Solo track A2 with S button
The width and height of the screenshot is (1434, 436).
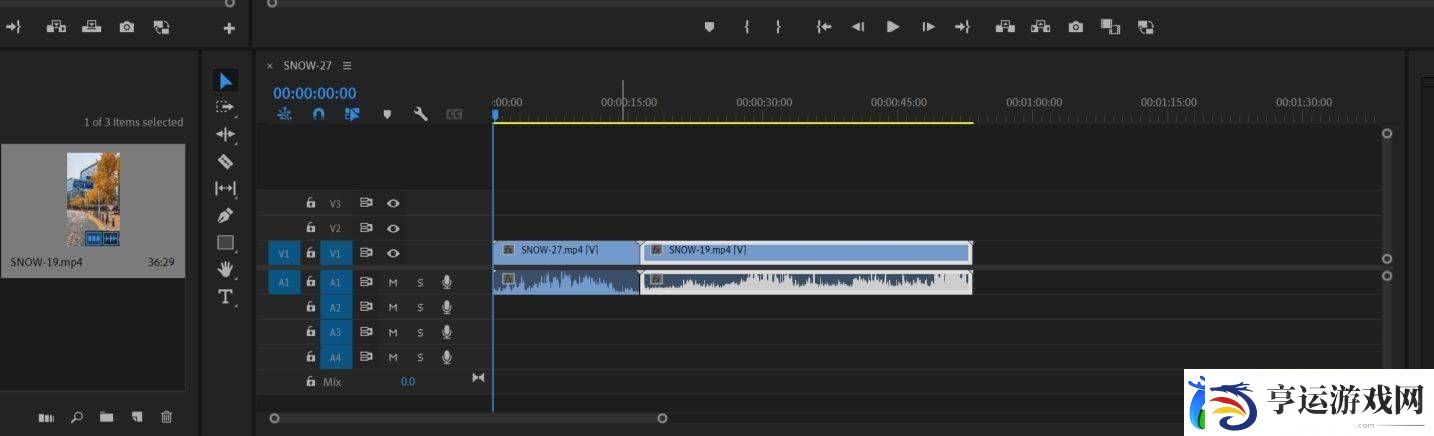point(420,307)
